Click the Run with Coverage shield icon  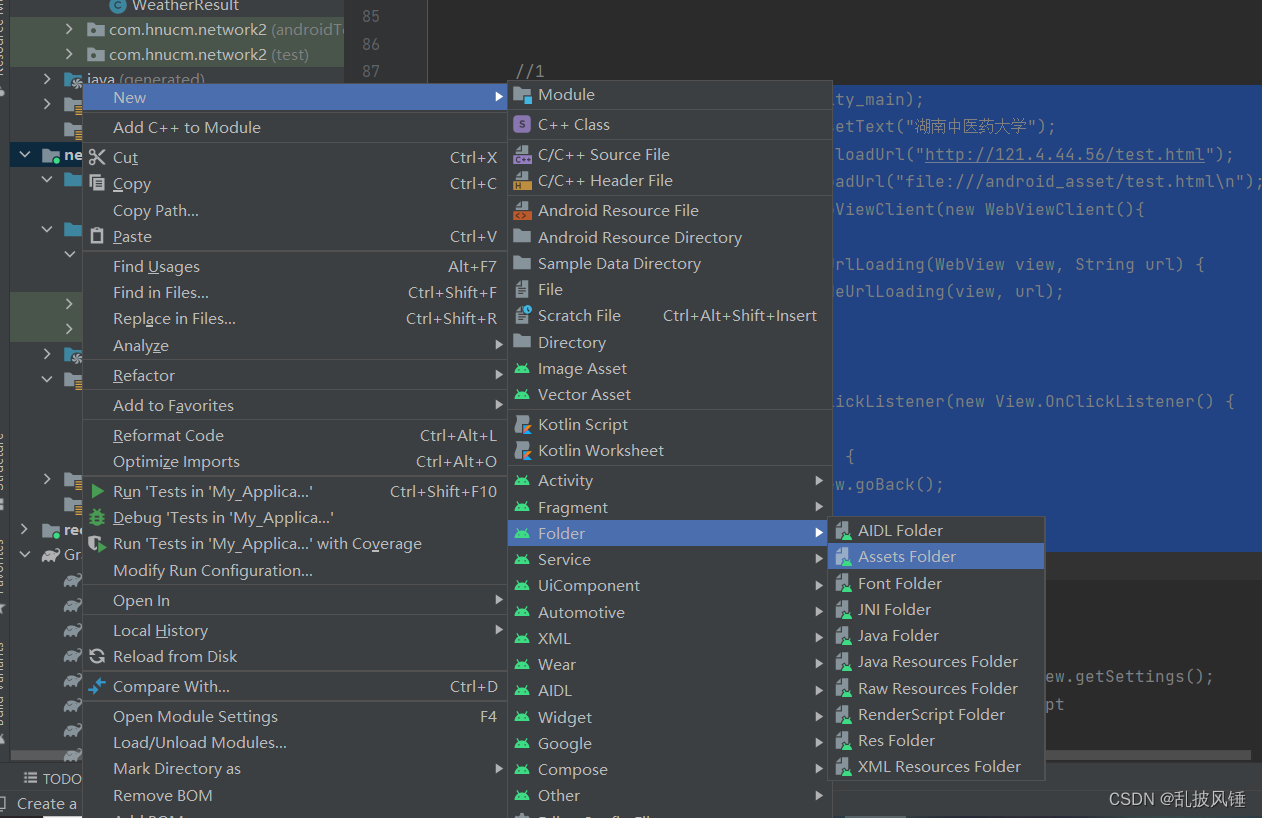[x=97, y=544]
